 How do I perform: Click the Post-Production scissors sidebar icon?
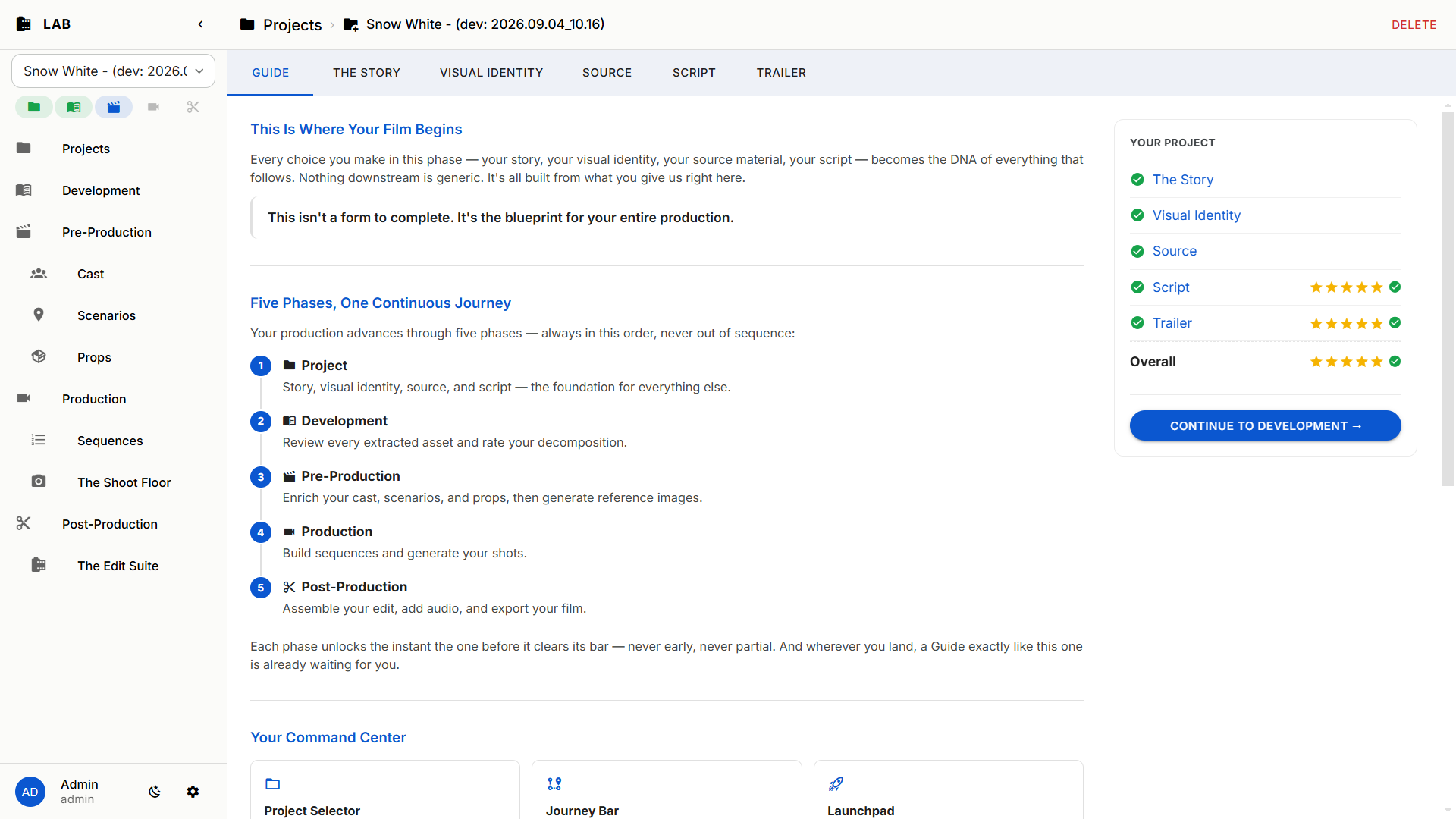click(24, 523)
